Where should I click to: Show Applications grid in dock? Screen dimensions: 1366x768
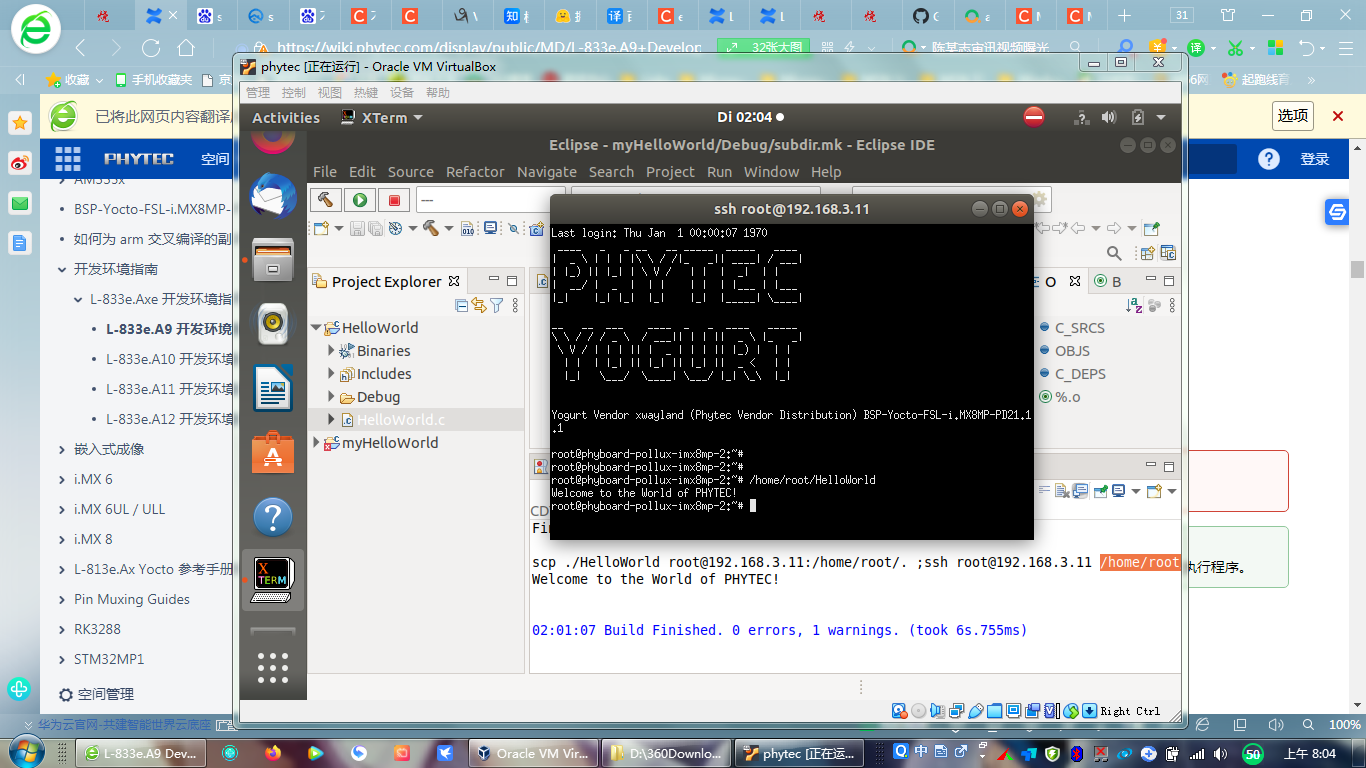(x=273, y=667)
